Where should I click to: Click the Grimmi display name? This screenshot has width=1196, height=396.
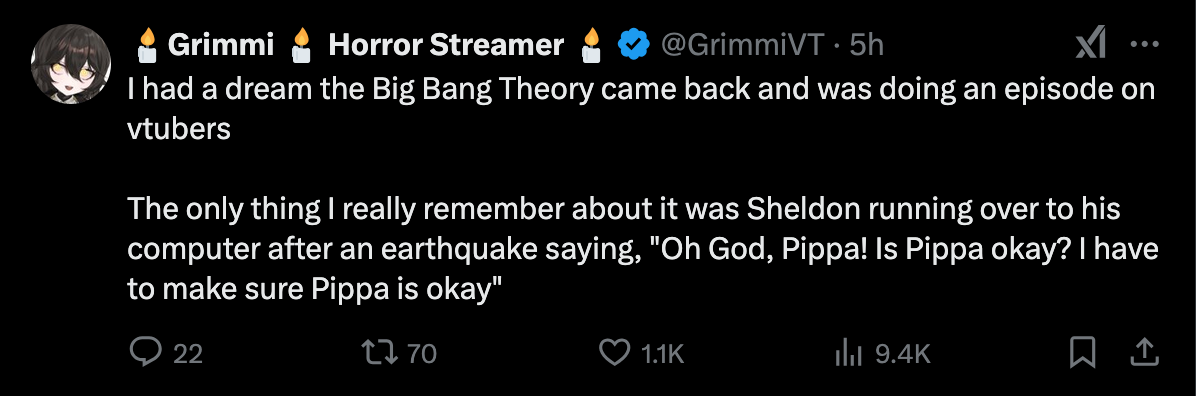(220, 46)
